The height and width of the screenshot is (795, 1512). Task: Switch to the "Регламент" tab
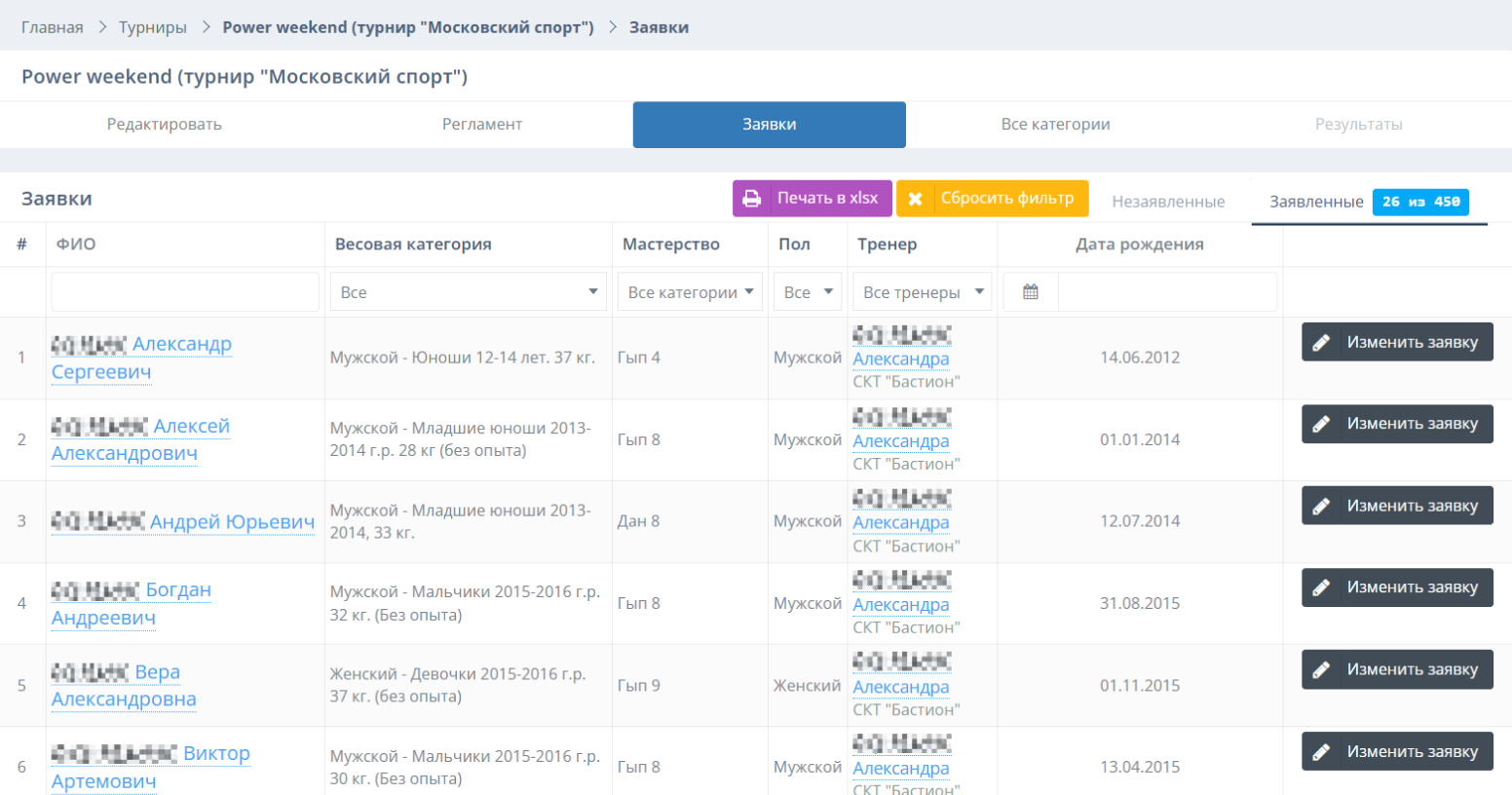coord(481,125)
